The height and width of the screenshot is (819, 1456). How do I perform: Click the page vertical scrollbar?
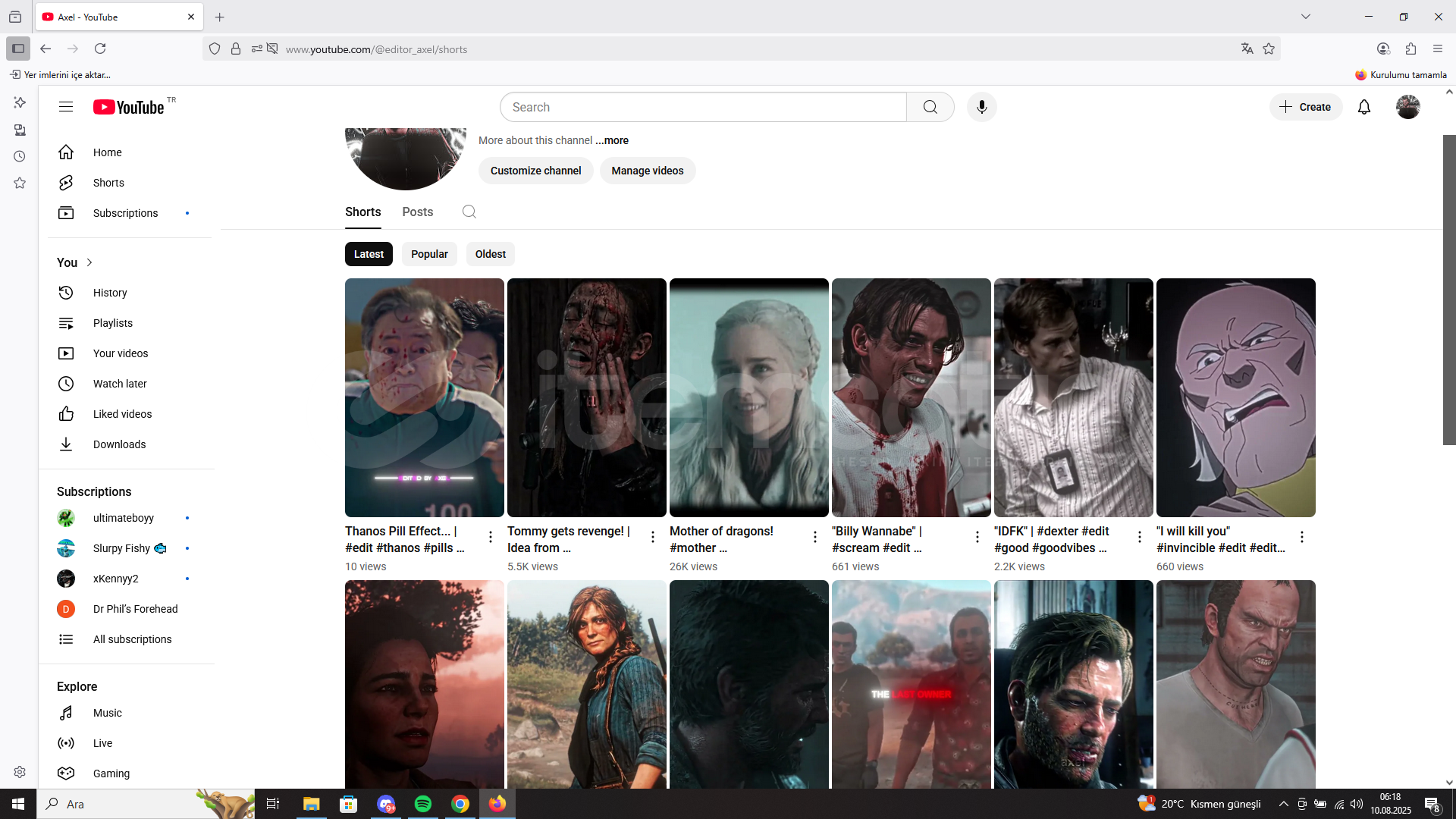[x=1449, y=290]
